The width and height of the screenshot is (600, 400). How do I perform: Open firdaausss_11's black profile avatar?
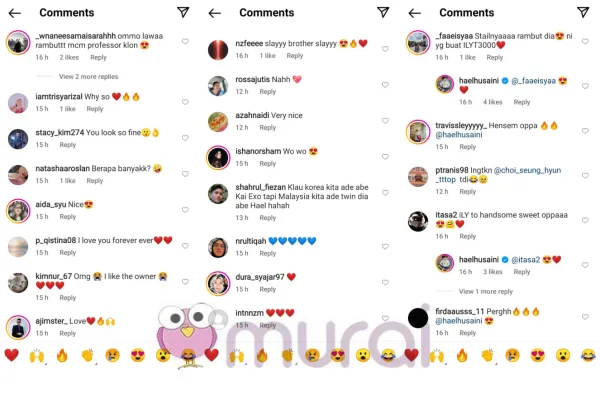coord(418,318)
